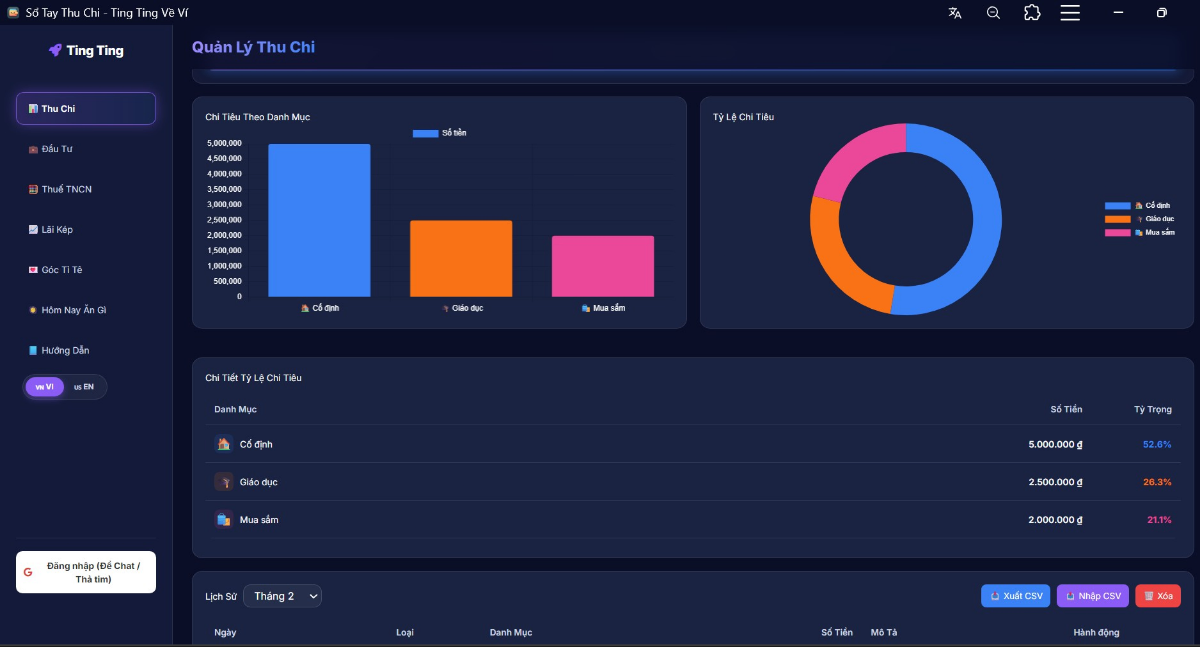Click the blue Cố định bar in chart
The width and height of the screenshot is (1200, 647).
click(319, 220)
